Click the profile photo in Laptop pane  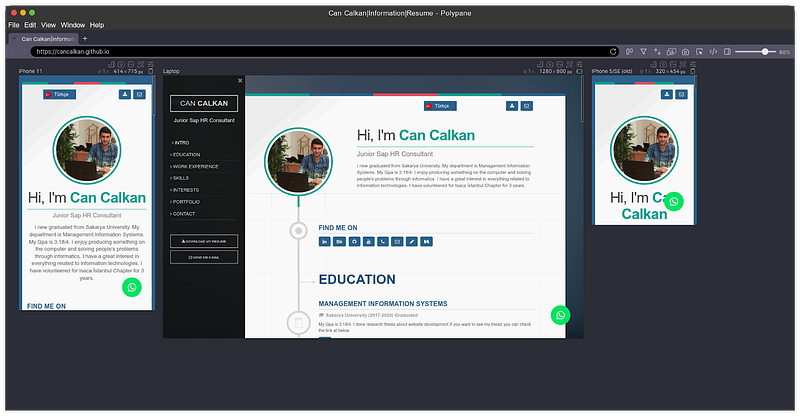point(298,161)
